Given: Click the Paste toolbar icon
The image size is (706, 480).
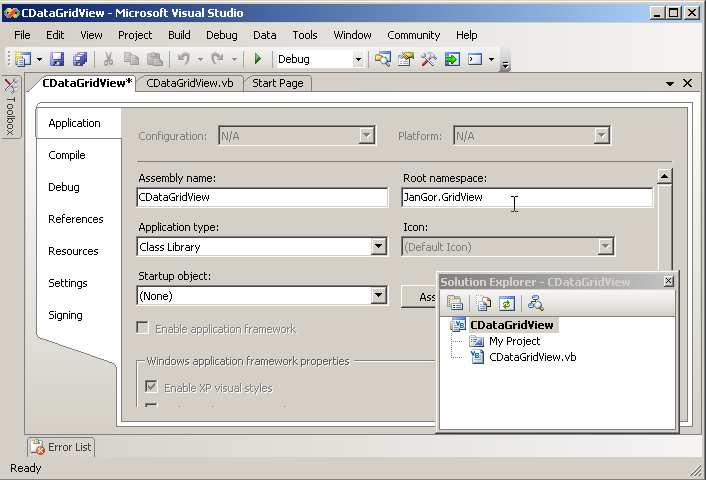Looking at the screenshot, I should coord(155,59).
